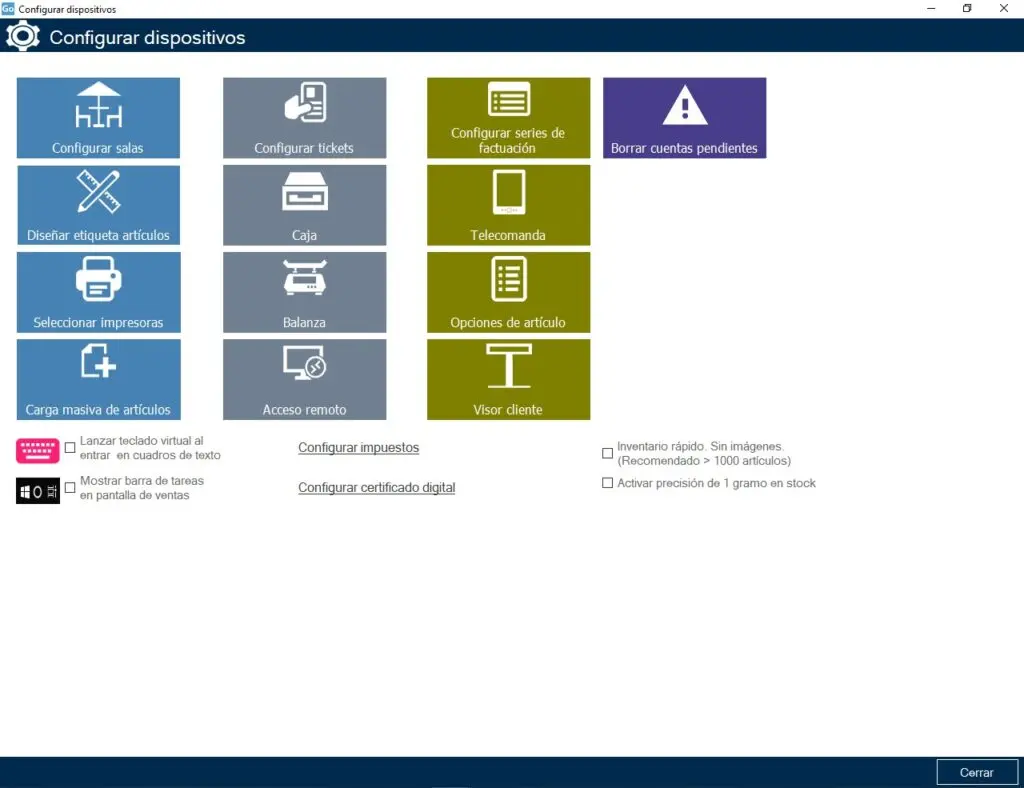Open the Configurar impuestos link
The height and width of the screenshot is (788, 1024).
coord(359,448)
